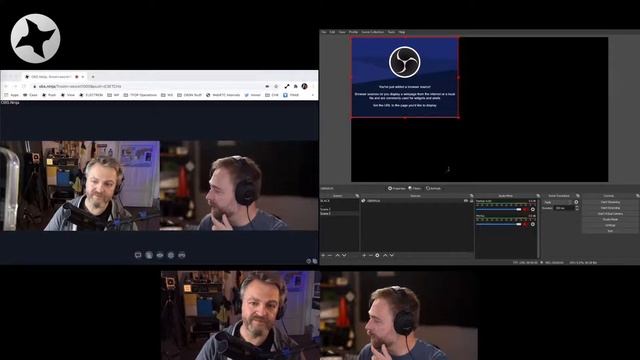This screenshot has width=640, height=360.
Task: Bookmark page with the star icon
Action: click(276, 87)
